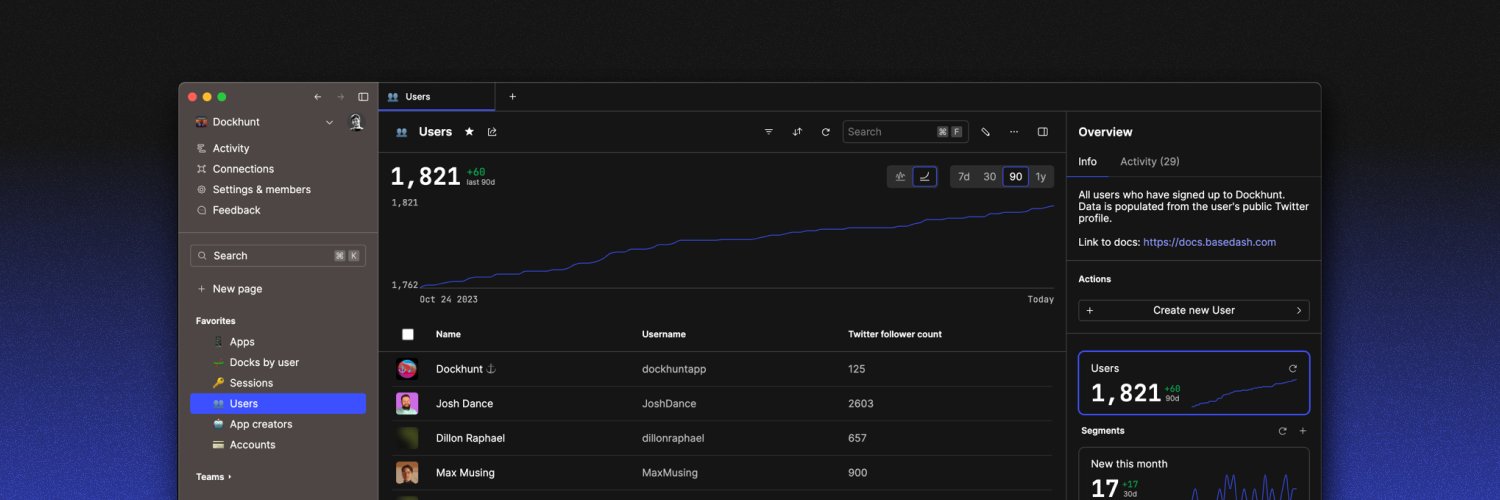
Task: Switch to the Info tab
Action: pos(1087,162)
